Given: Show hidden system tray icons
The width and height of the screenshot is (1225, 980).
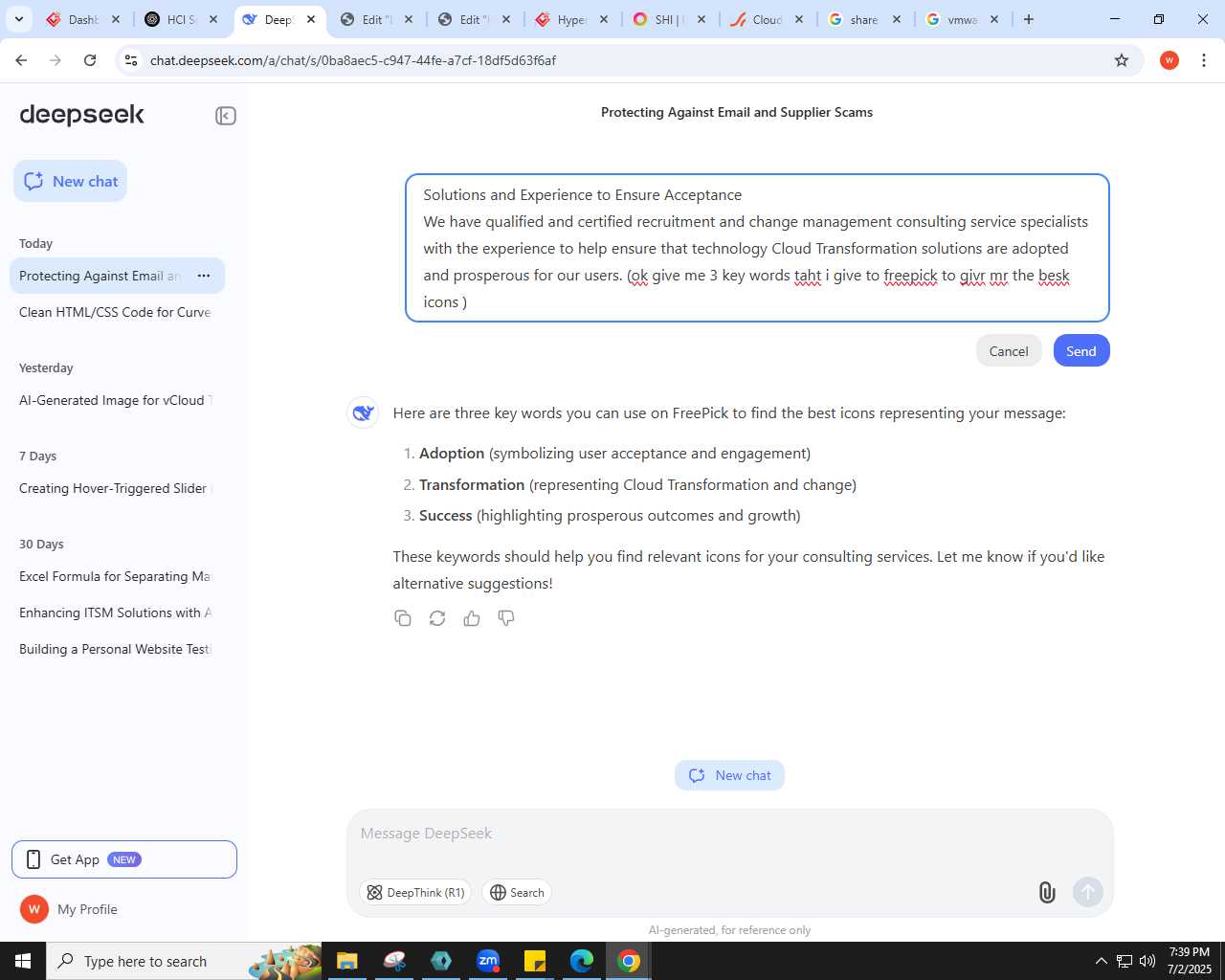Looking at the screenshot, I should 1102,961.
